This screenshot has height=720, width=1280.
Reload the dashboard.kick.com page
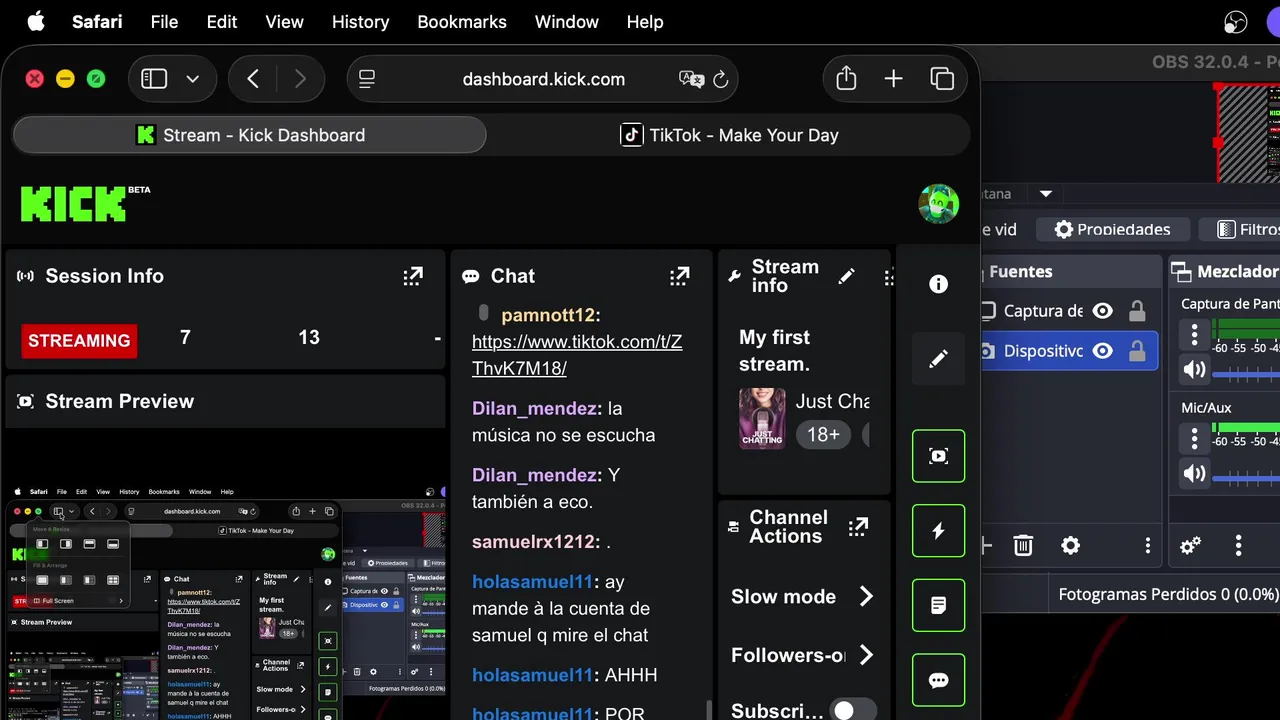pyautogui.click(x=720, y=79)
